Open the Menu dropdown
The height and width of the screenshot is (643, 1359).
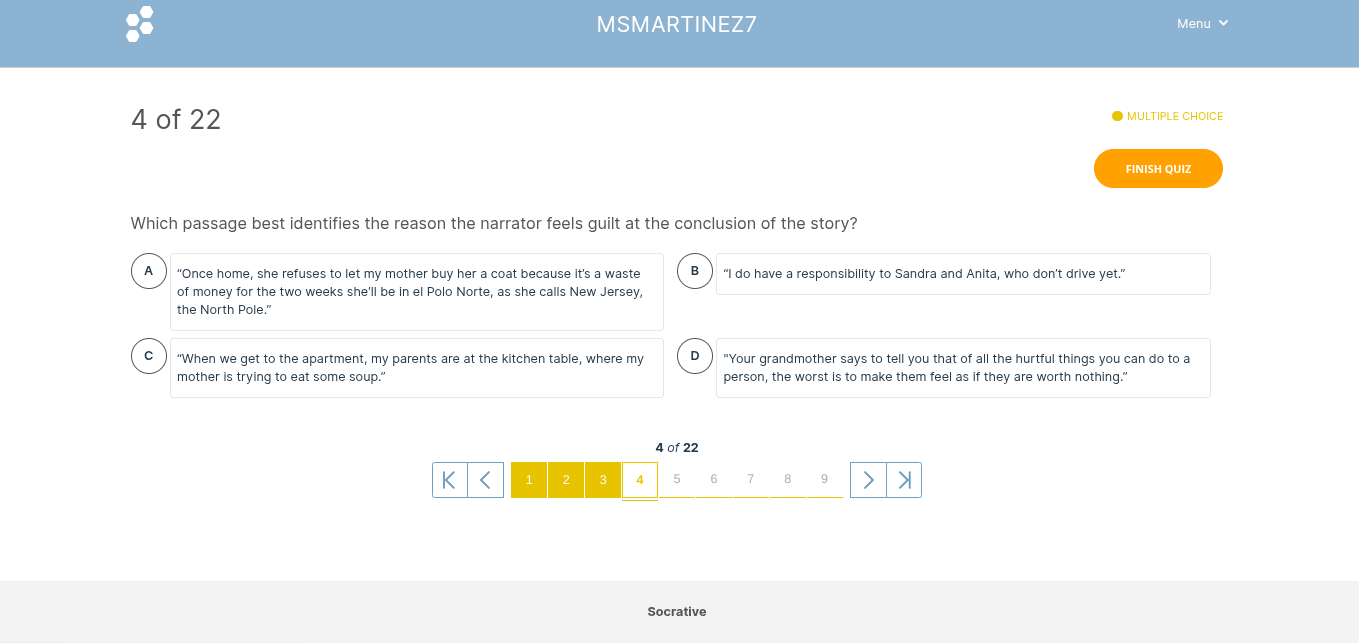point(1194,24)
